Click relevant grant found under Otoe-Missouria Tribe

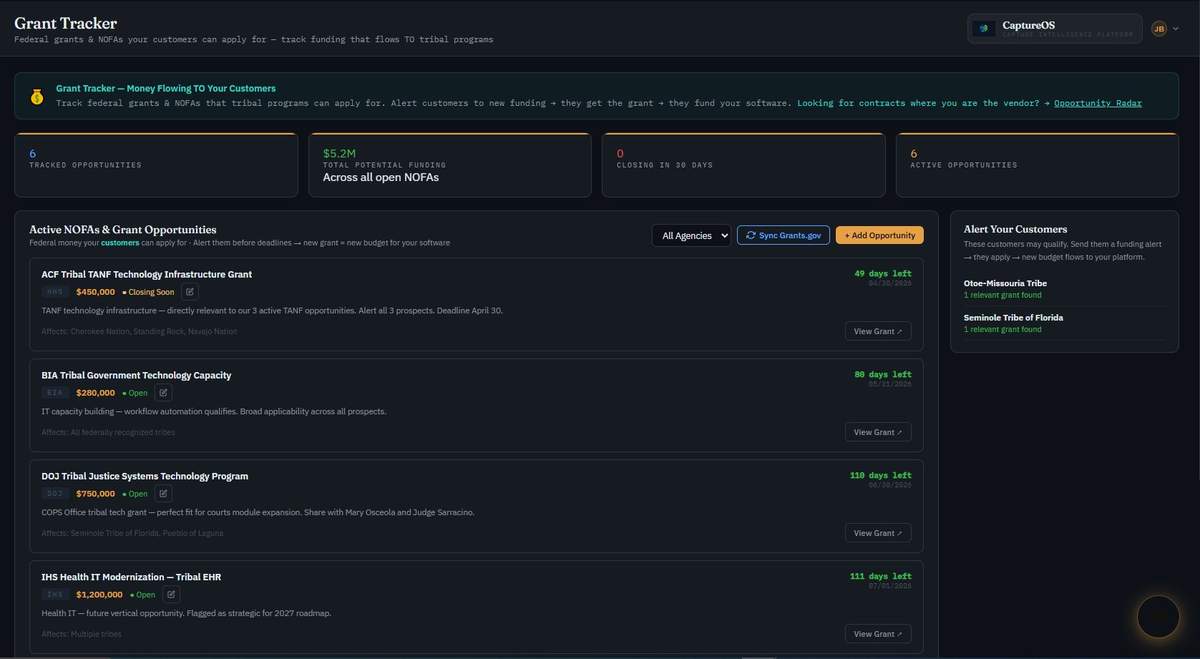(1003, 294)
